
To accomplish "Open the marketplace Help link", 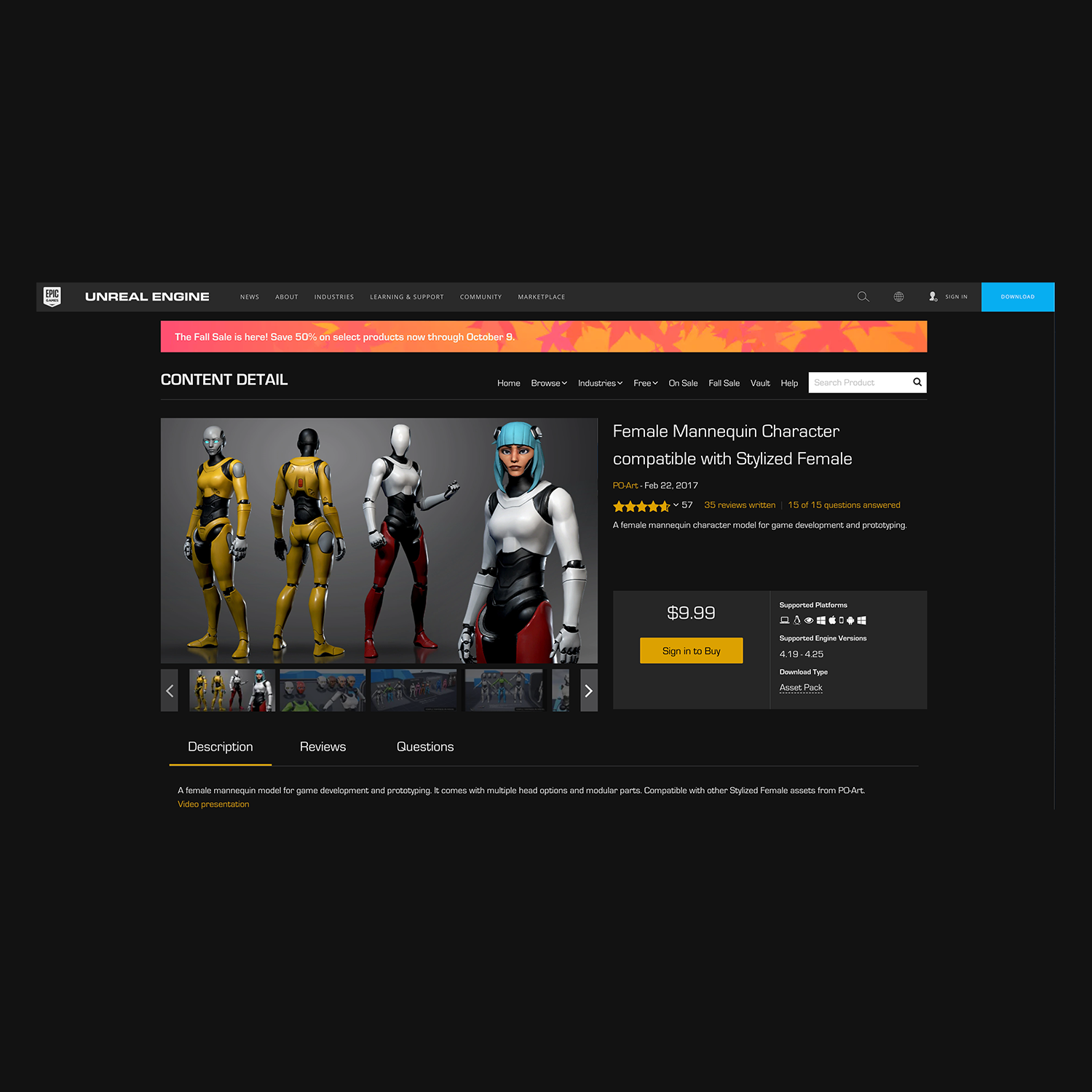I will 789,383.
